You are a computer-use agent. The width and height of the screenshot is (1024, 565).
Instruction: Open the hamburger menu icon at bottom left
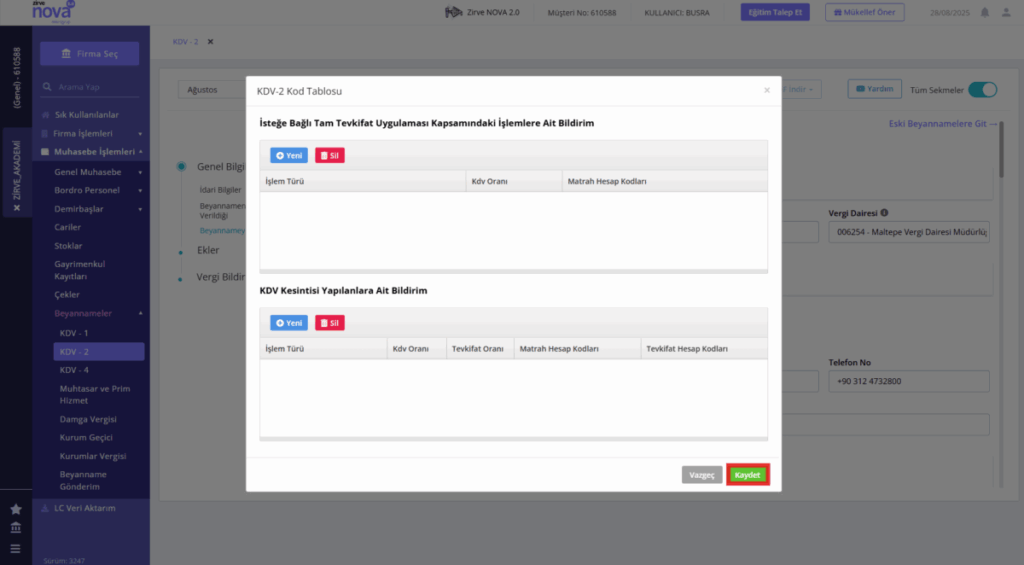pyautogui.click(x=16, y=549)
